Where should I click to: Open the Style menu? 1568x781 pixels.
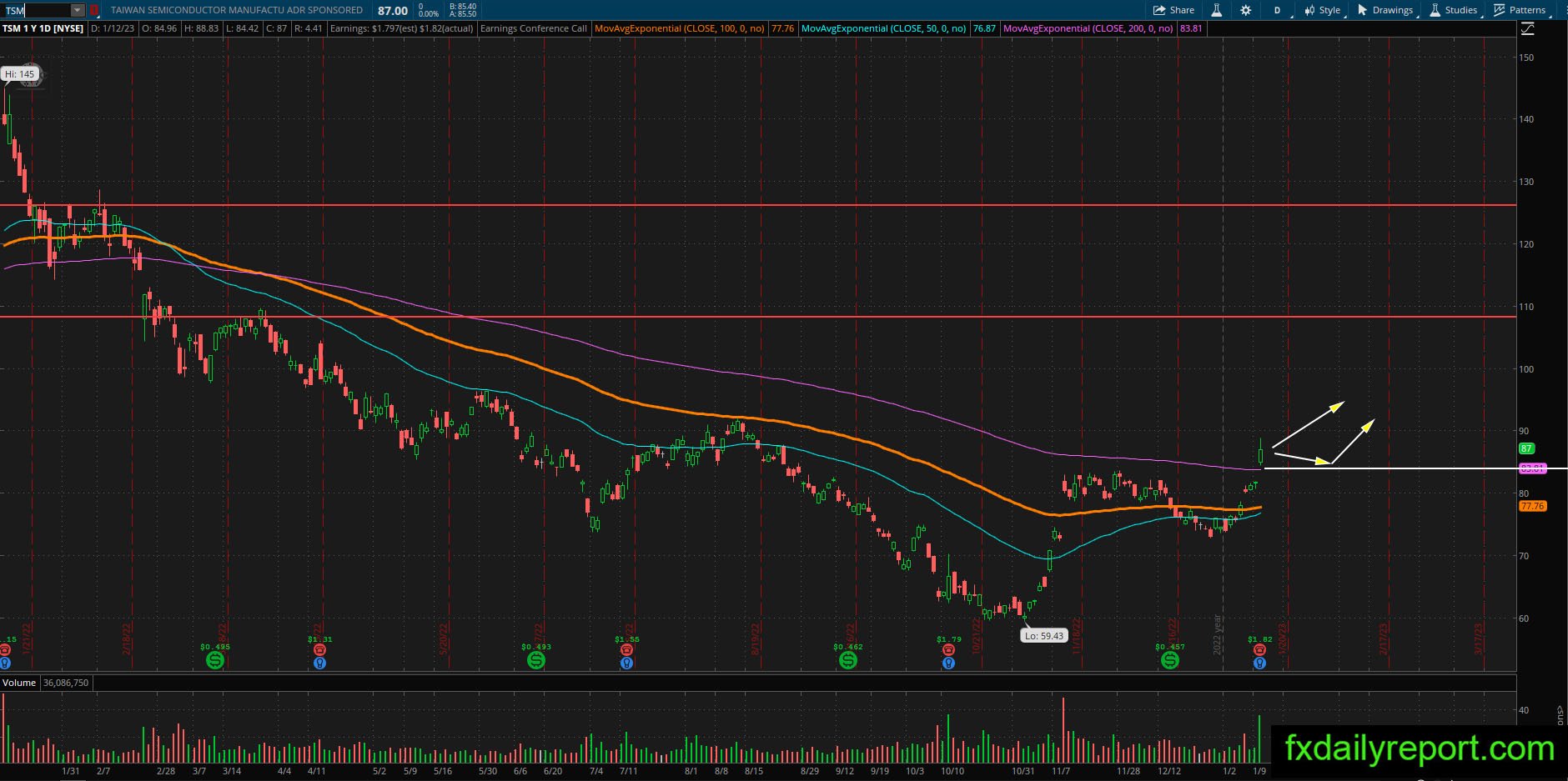1323,10
